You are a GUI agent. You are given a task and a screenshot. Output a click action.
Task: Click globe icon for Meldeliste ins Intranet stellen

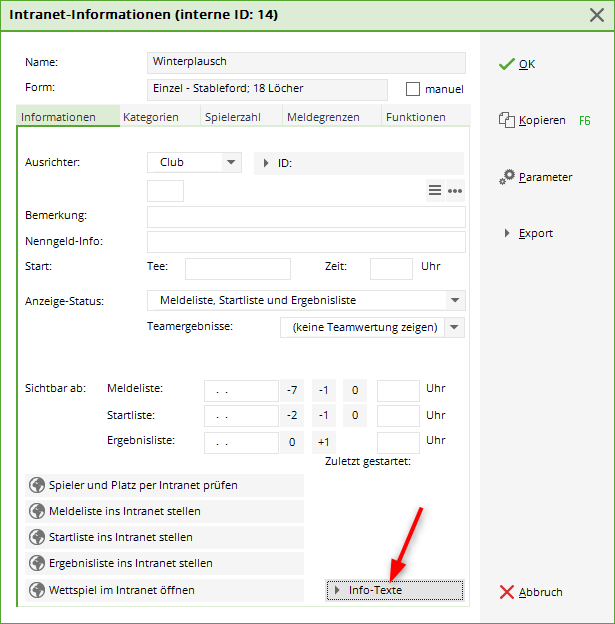[38, 511]
